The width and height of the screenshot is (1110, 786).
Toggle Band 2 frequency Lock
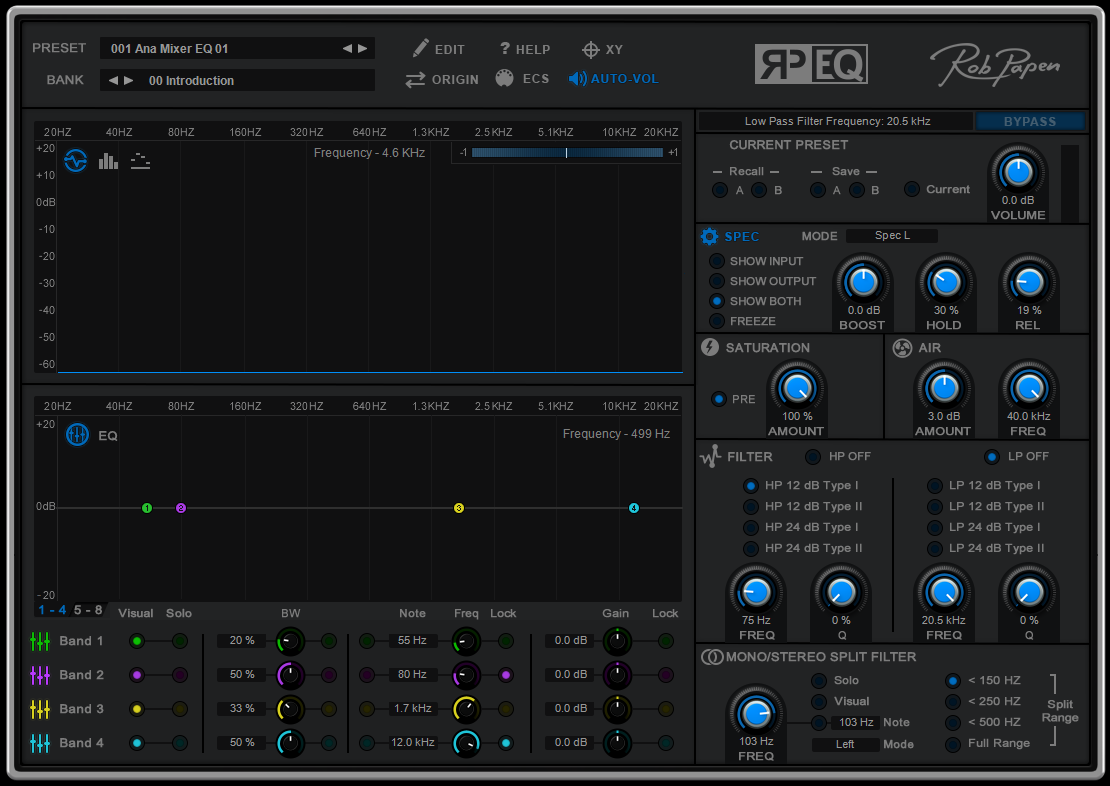[505, 675]
